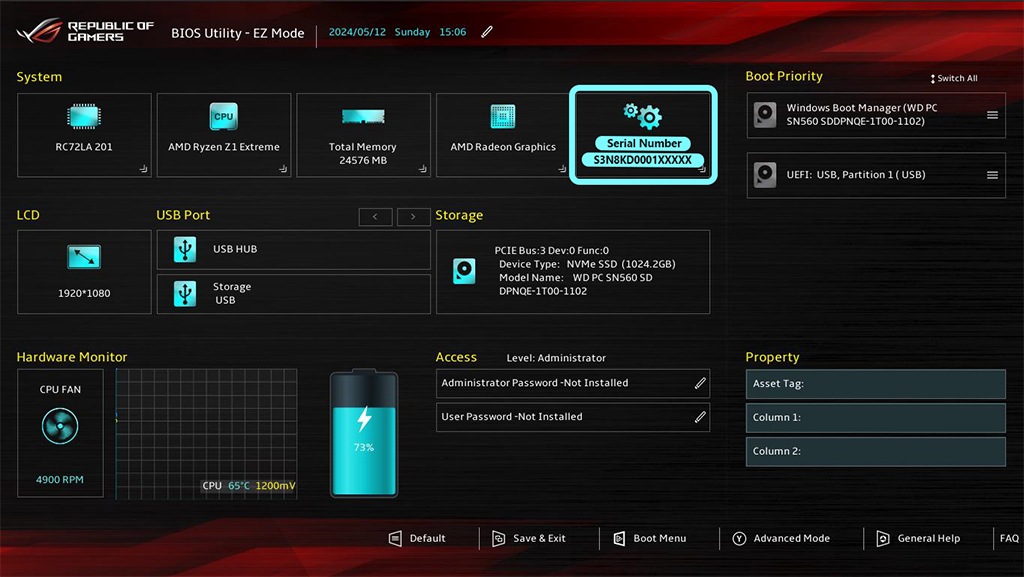Click the pencil icon to edit date and time
Viewport: 1024px width, 577px height.
click(x=487, y=32)
